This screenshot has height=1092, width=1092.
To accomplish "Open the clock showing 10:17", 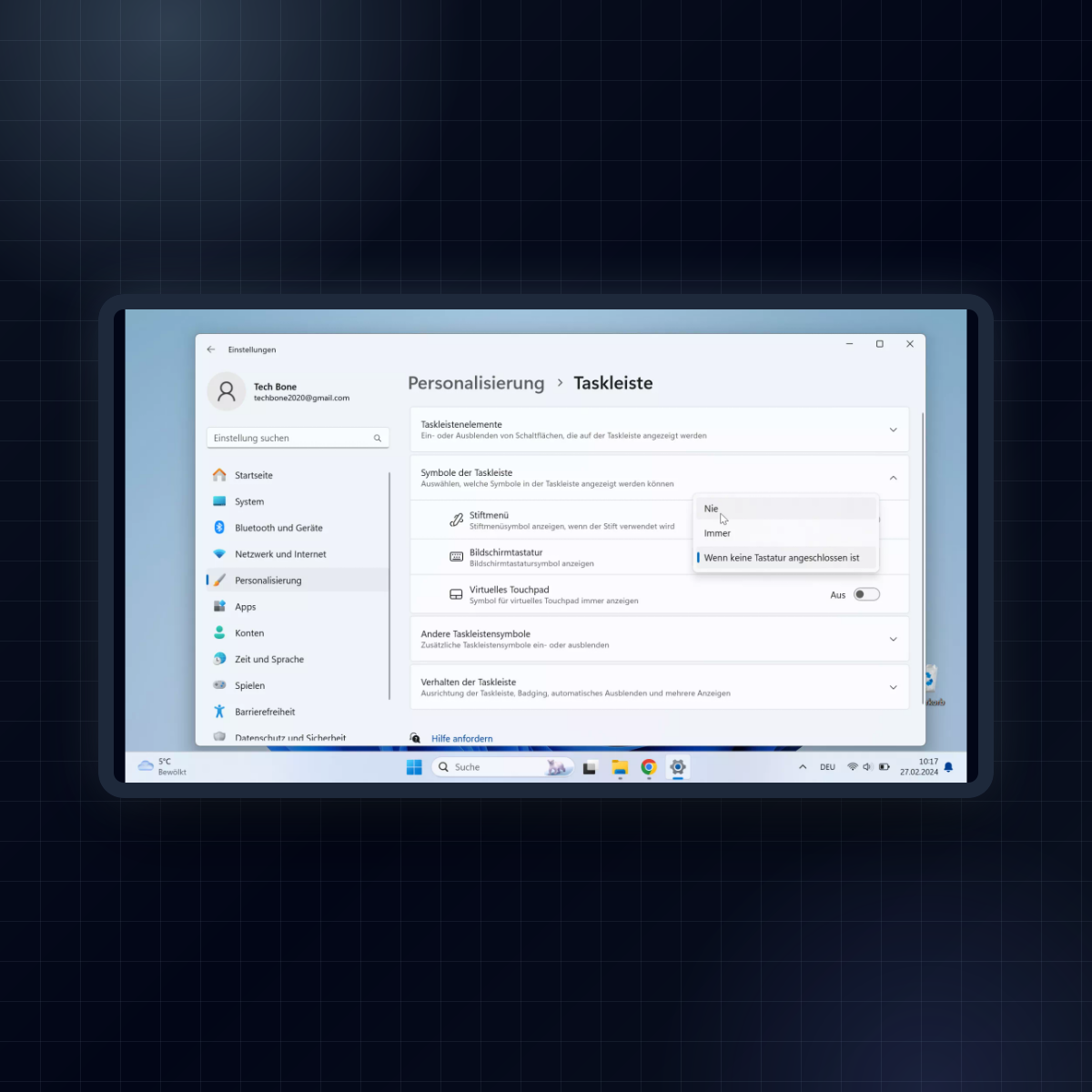I will (919, 767).
